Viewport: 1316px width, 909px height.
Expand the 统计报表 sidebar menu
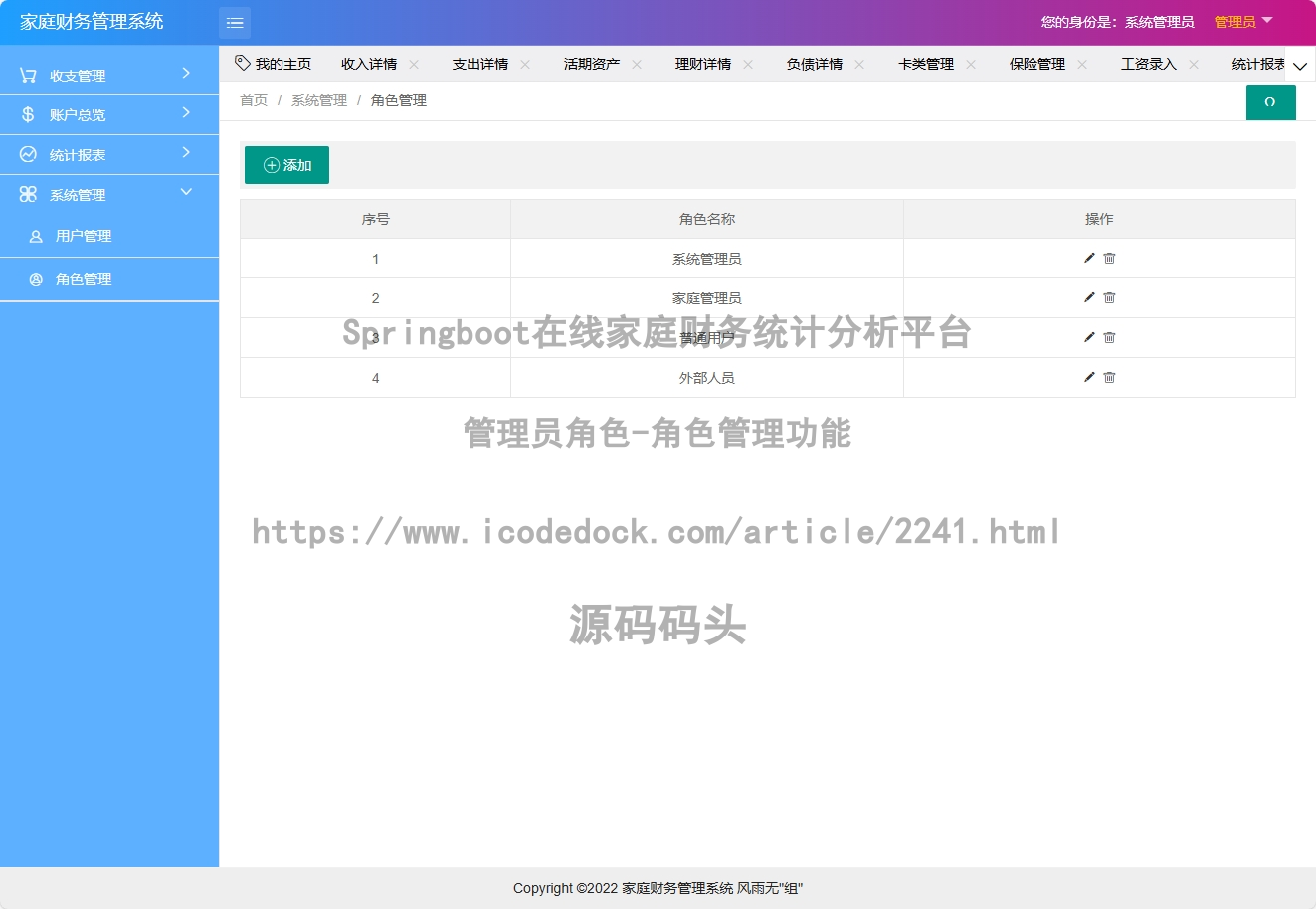click(x=186, y=152)
